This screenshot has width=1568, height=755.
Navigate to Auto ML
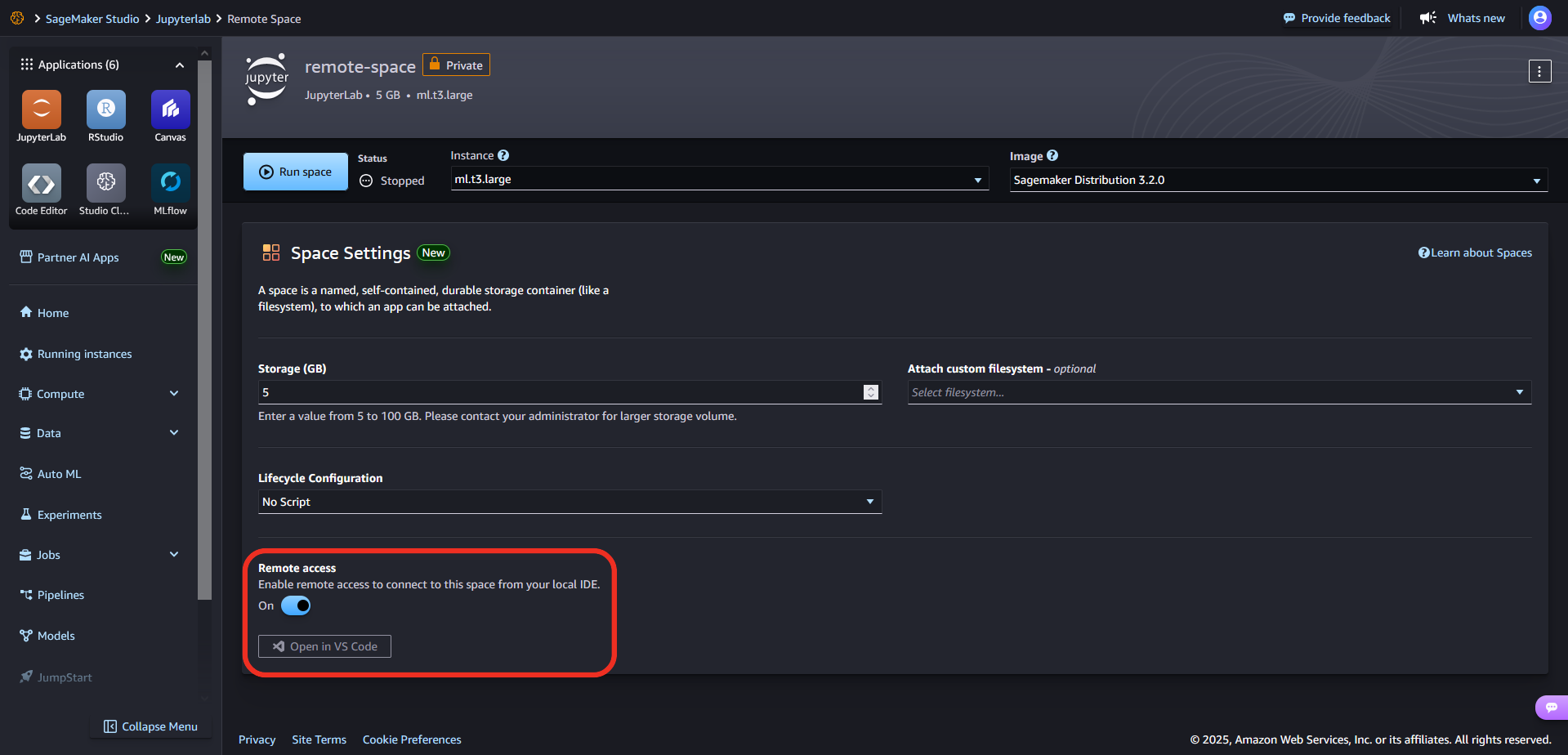(x=60, y=474)
